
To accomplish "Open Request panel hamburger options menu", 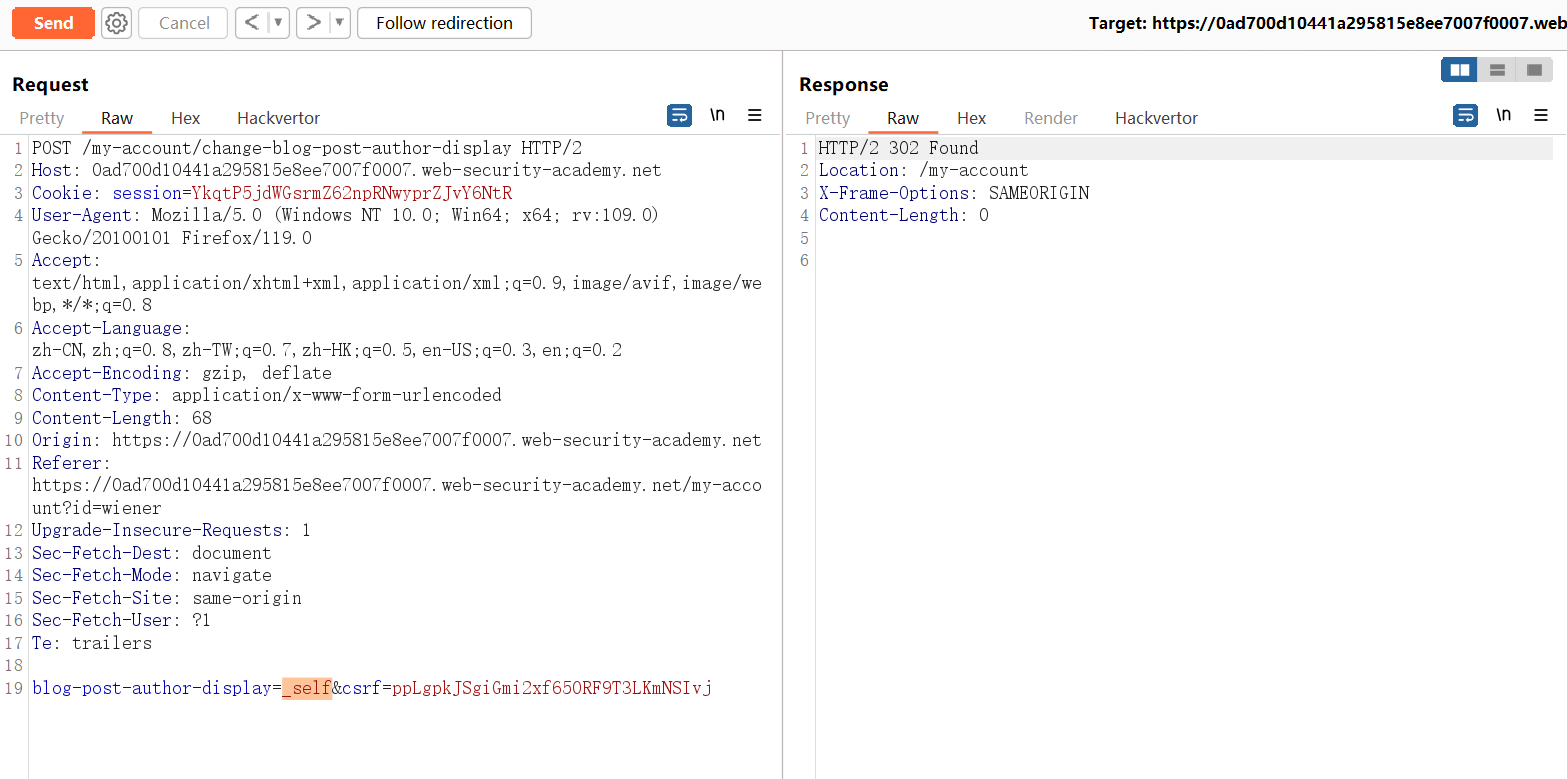I will pos(755,116).
